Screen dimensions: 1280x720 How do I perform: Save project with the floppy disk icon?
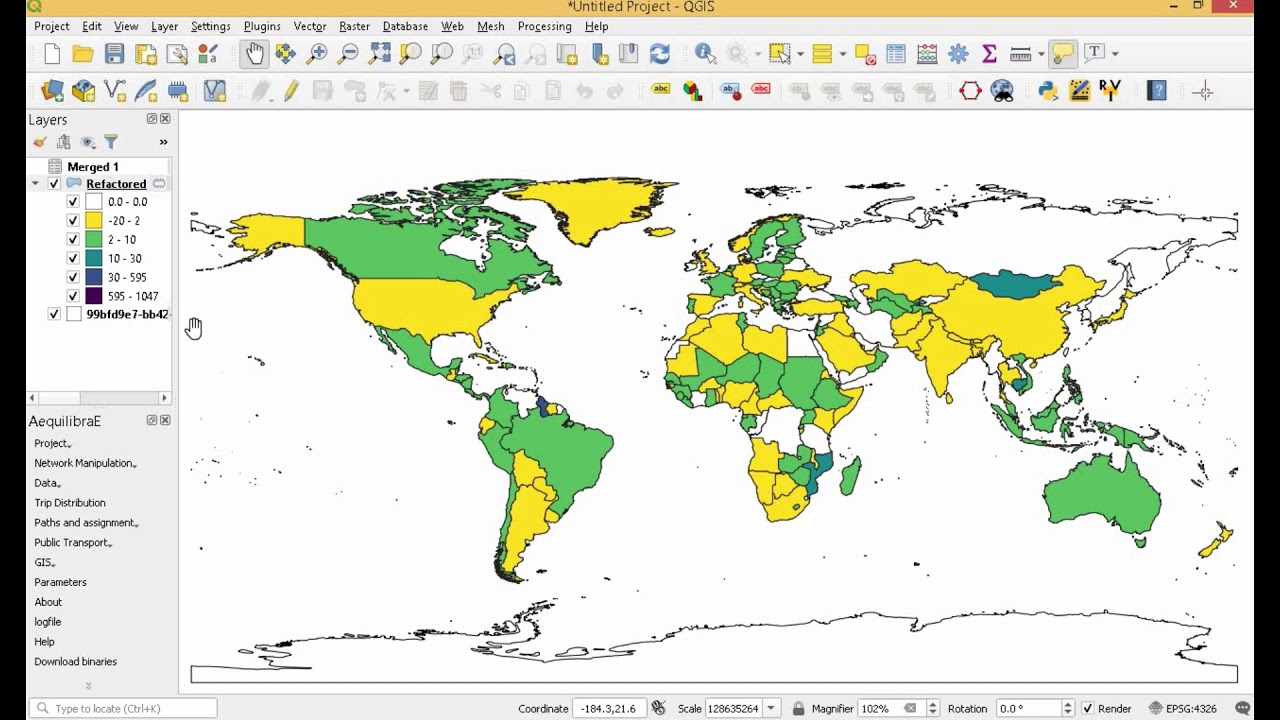tap(115, 54)
